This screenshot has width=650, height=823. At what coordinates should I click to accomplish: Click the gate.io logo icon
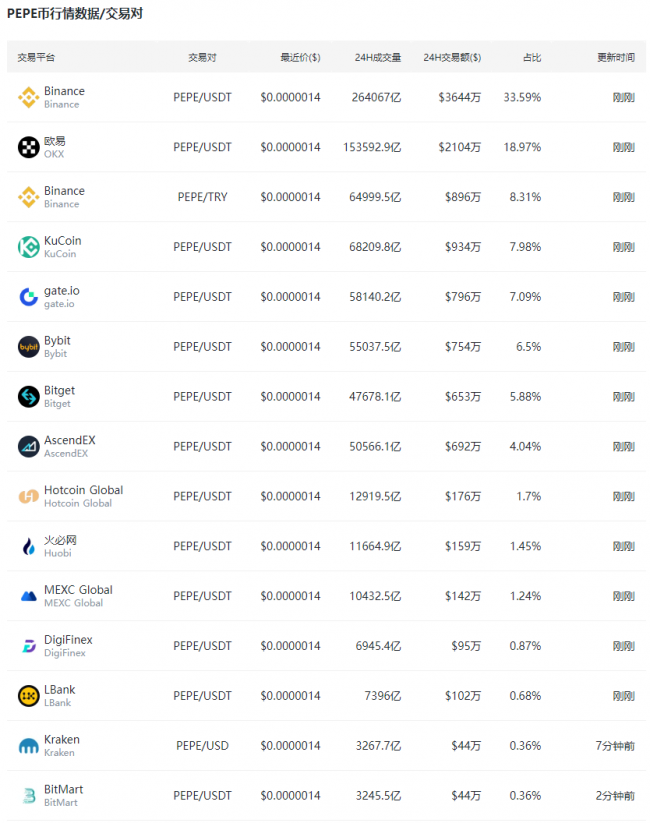click(28, 297)
